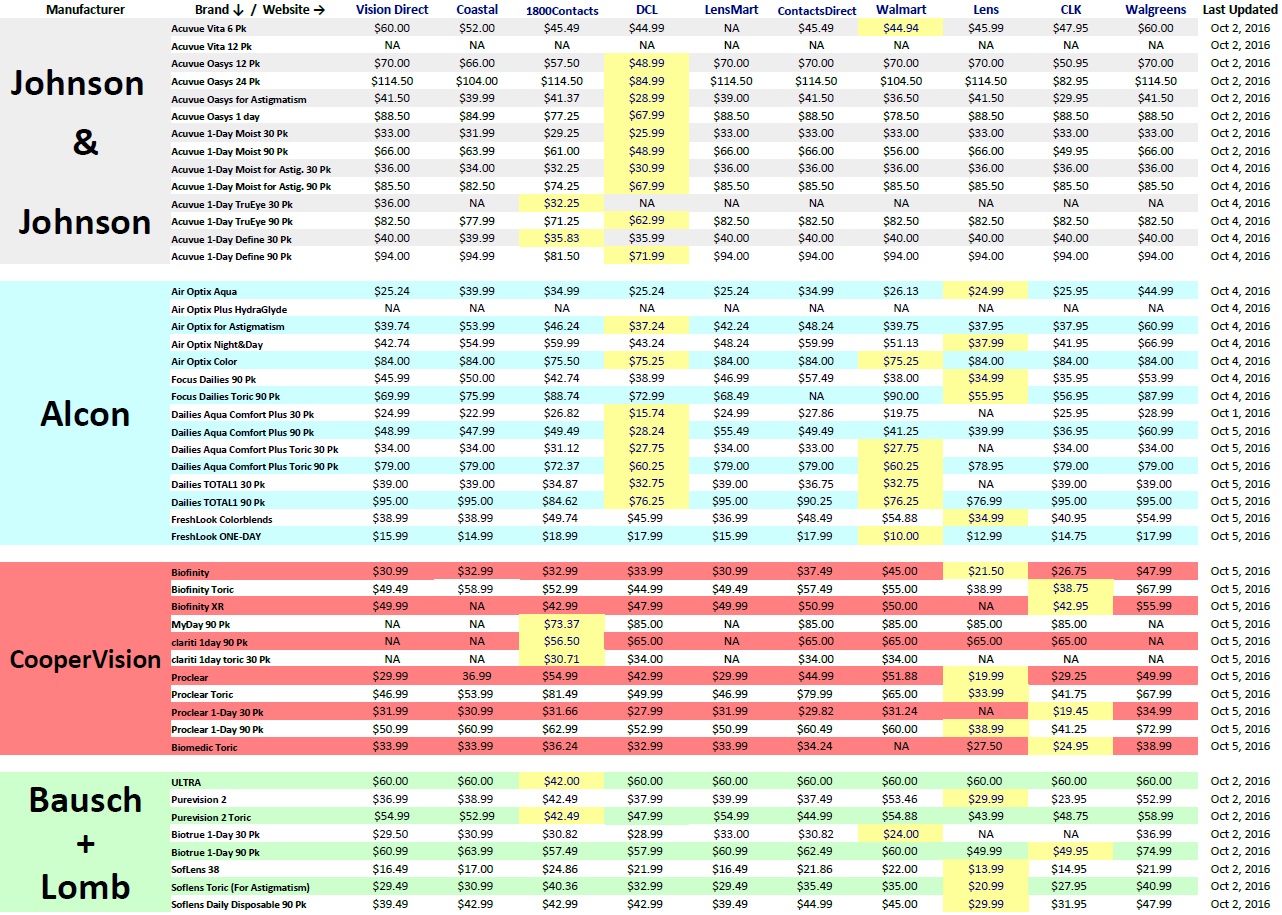The height and width of the screenshot is (915, 1282).
Task: Open the Coastal column header link
Action: pos(477,9)
